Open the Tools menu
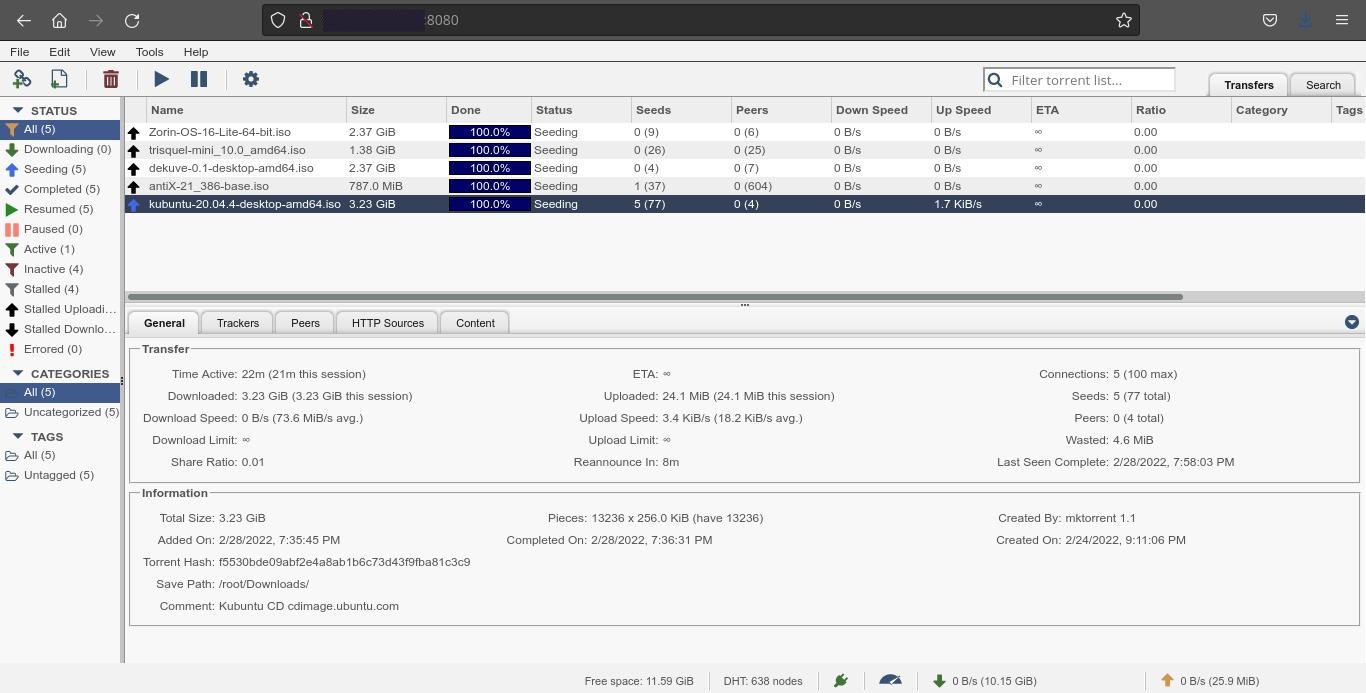 click(x=149, y=52)
